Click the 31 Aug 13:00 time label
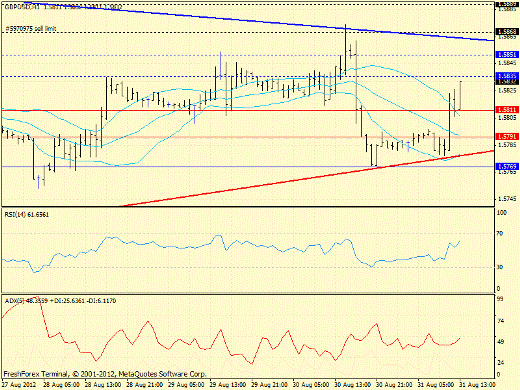The height and width of the screenshot is (390, 520). (478, 385)
